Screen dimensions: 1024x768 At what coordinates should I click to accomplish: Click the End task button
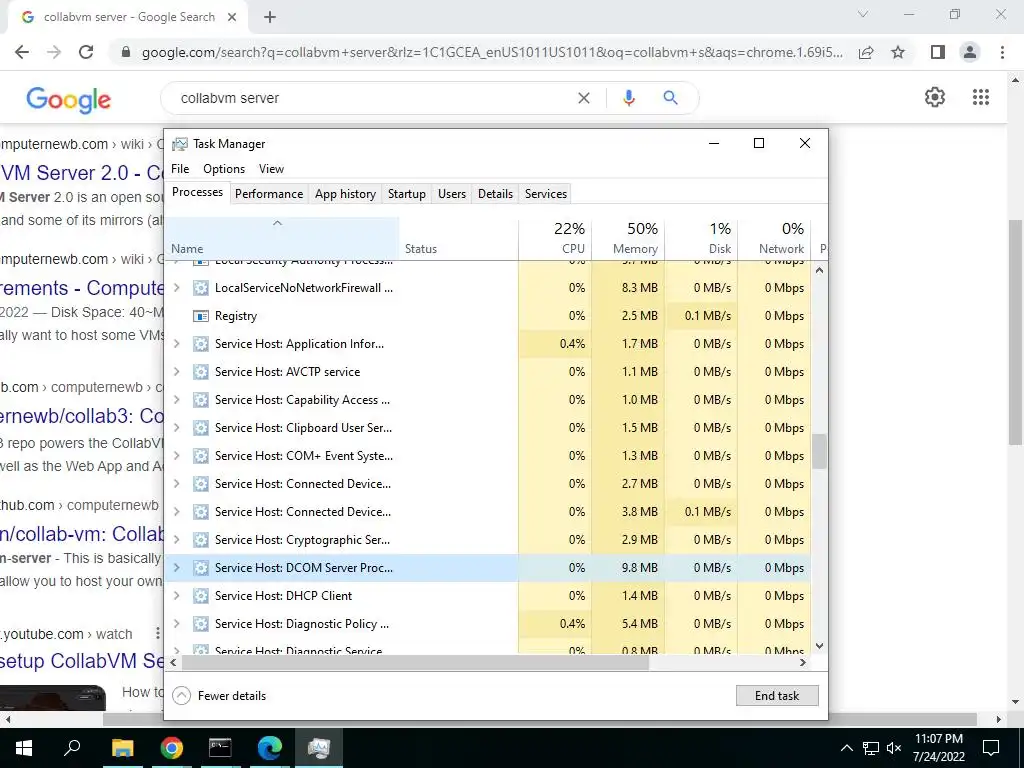776,696
